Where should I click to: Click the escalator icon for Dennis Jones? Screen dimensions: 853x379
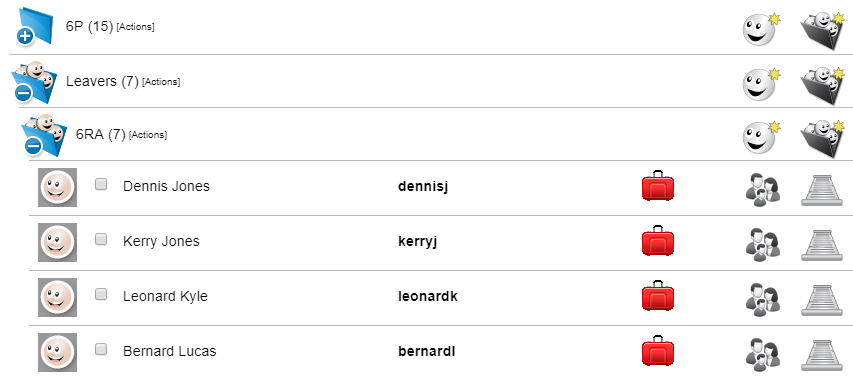coord(821,190)
